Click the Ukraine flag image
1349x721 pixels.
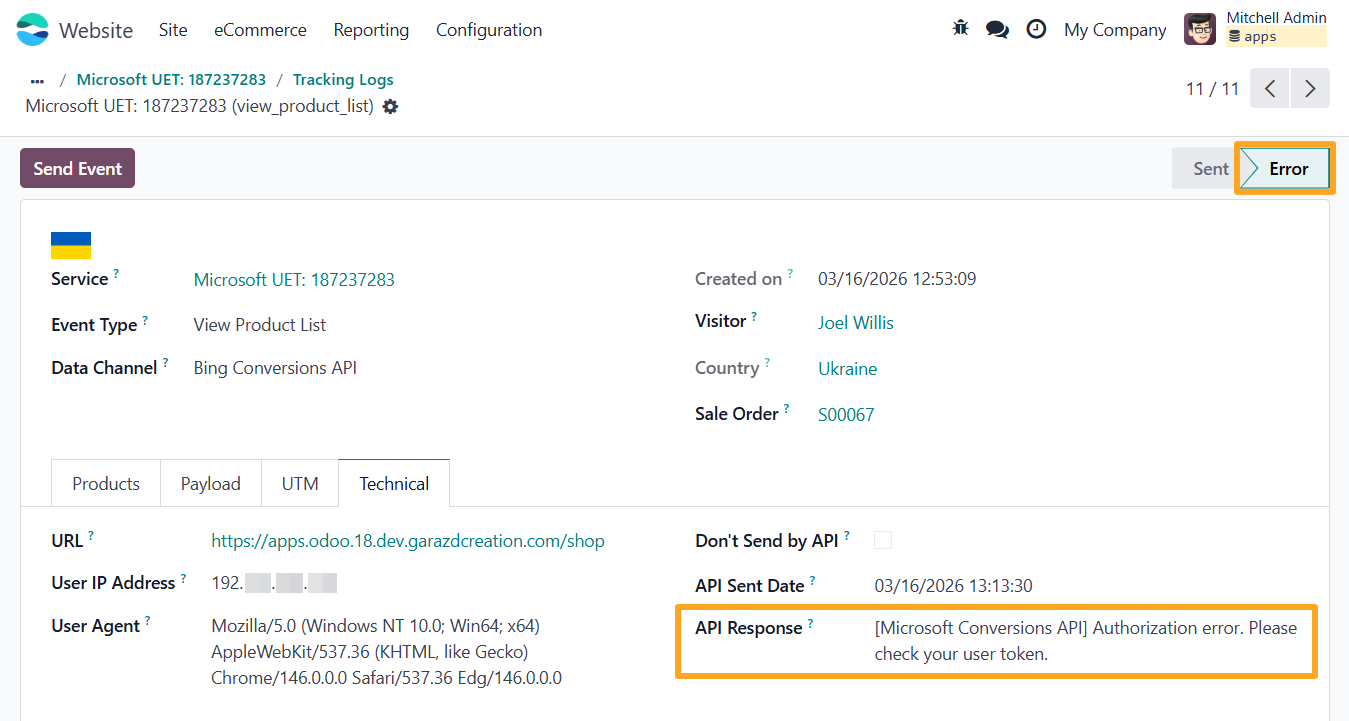pos(71,245)
